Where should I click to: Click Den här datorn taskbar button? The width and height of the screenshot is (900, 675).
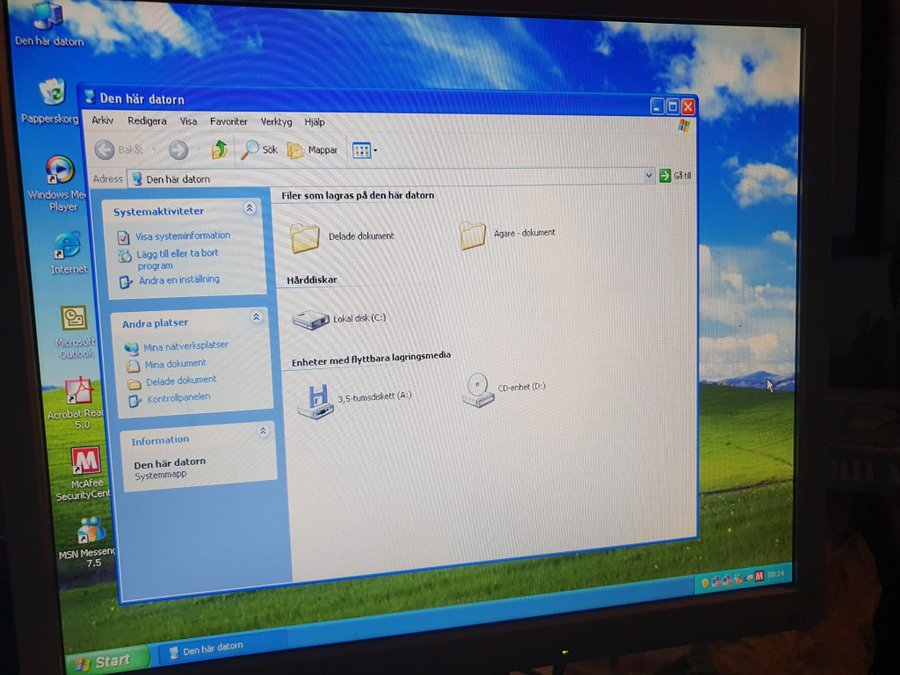[220, 649]
